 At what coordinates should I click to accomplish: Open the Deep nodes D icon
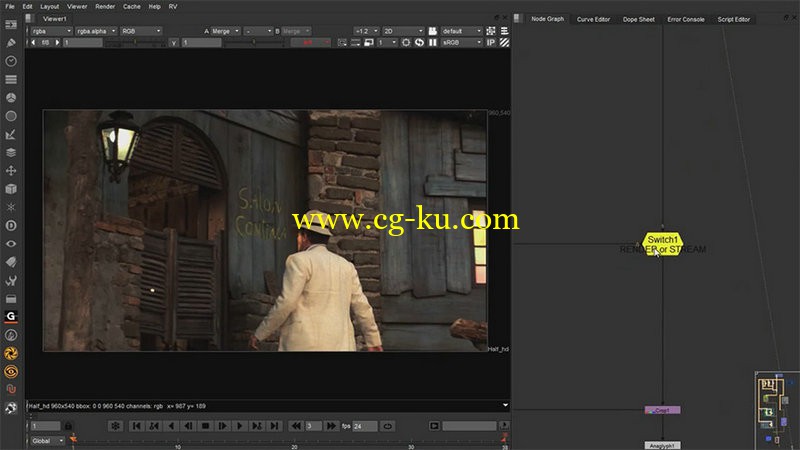[11, 226]
